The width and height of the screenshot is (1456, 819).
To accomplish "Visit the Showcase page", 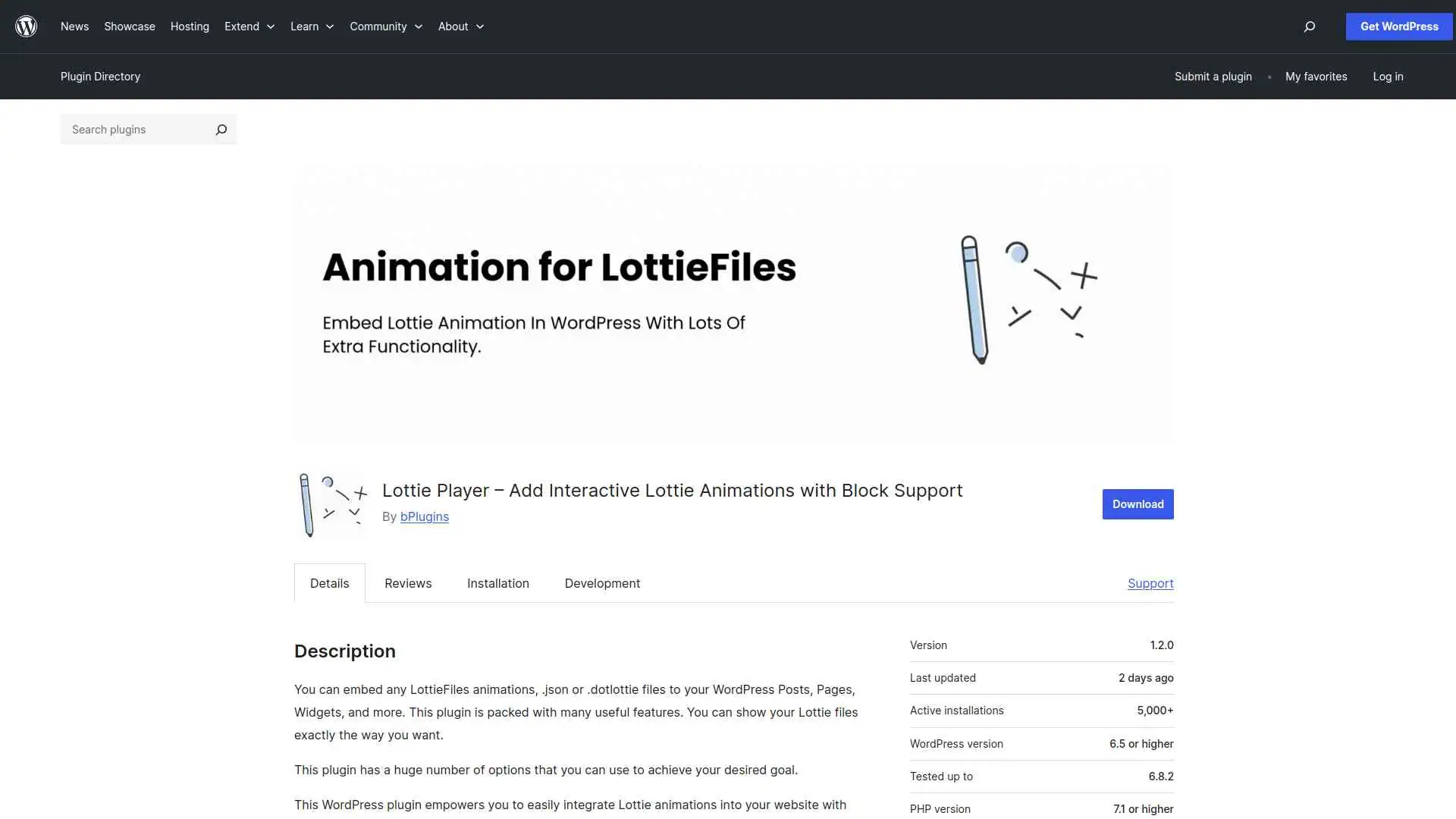I will point(129,27).
